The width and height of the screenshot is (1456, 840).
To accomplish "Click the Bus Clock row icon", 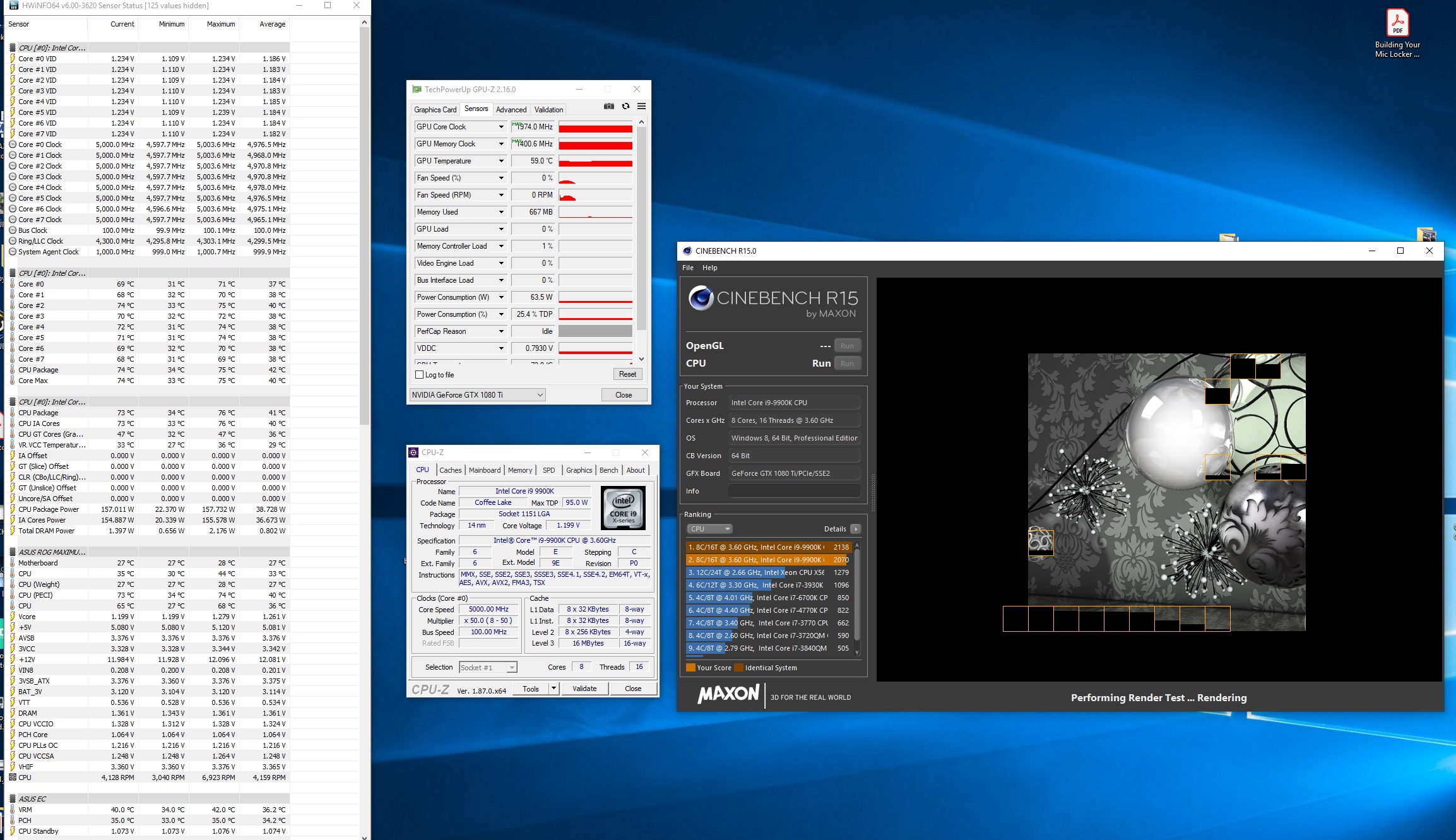I will pos(13,230).
